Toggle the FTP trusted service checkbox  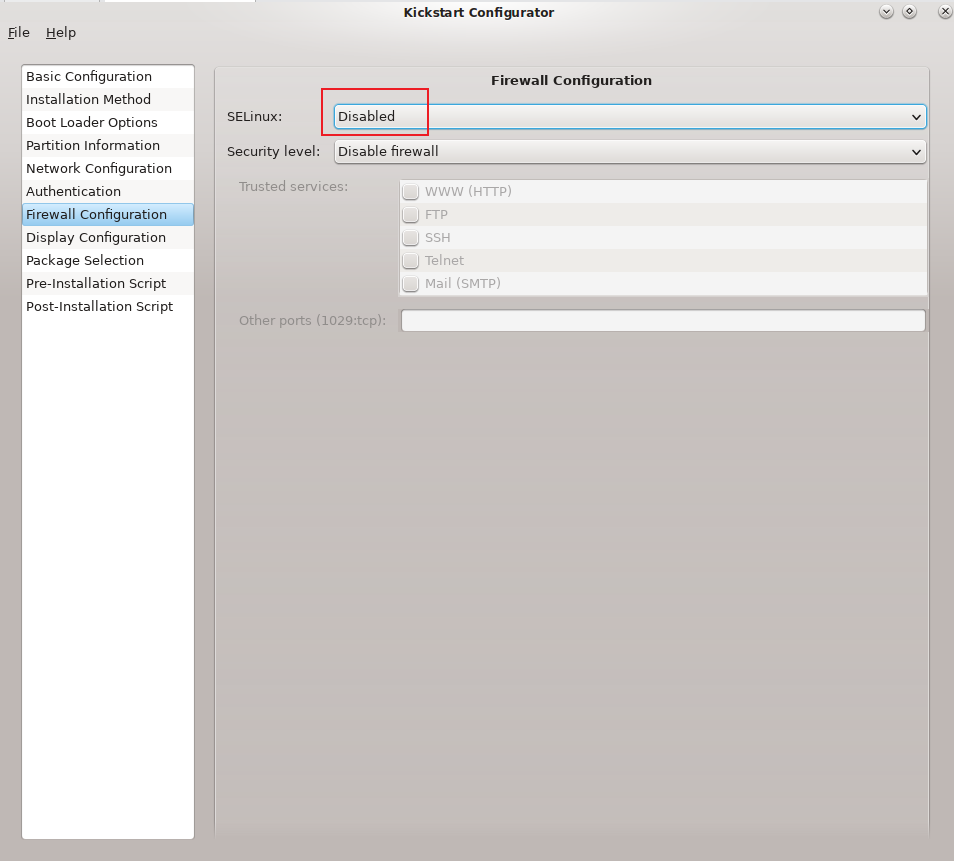(x=411, y=215)
